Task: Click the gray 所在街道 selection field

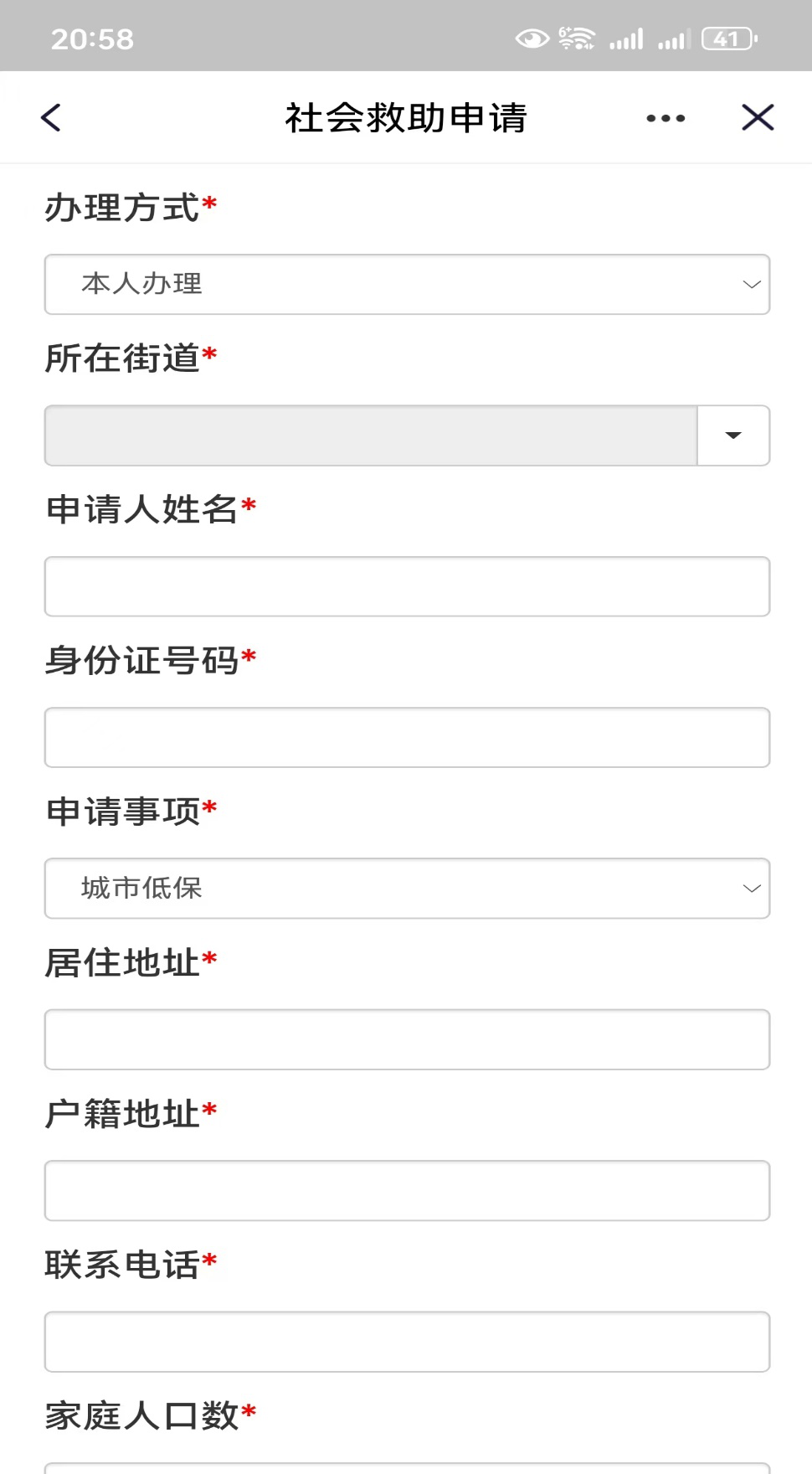Action: tap(371, 435)
